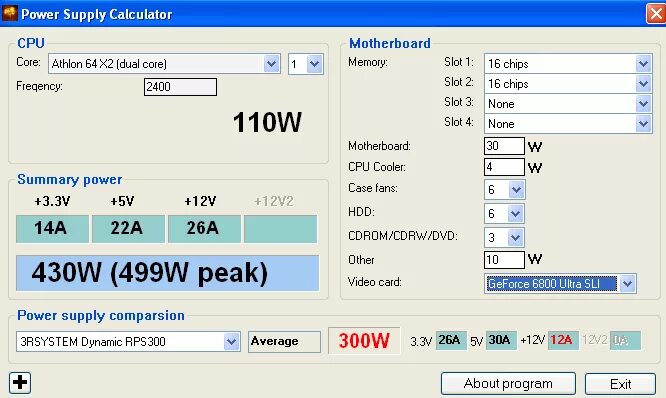Click the 26A value beside 3.3V

[x=451, y=340]
